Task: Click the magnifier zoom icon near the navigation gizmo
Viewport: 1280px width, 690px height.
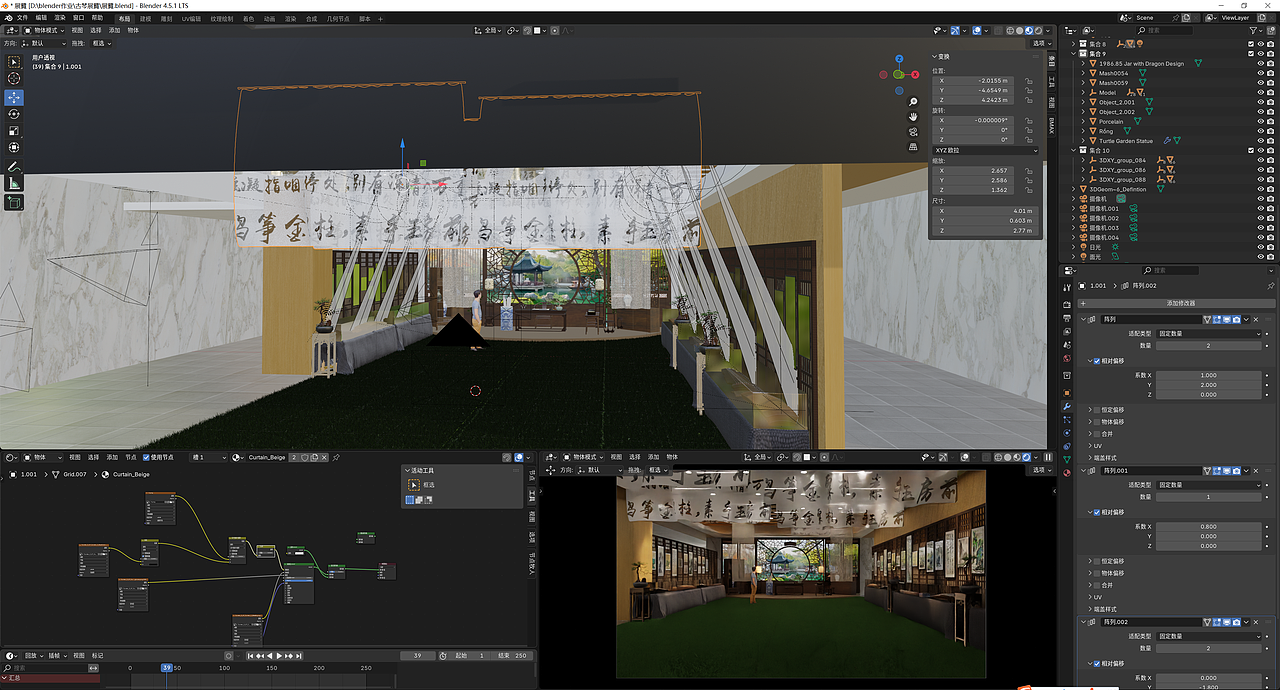Action: [x=912, y=101]
